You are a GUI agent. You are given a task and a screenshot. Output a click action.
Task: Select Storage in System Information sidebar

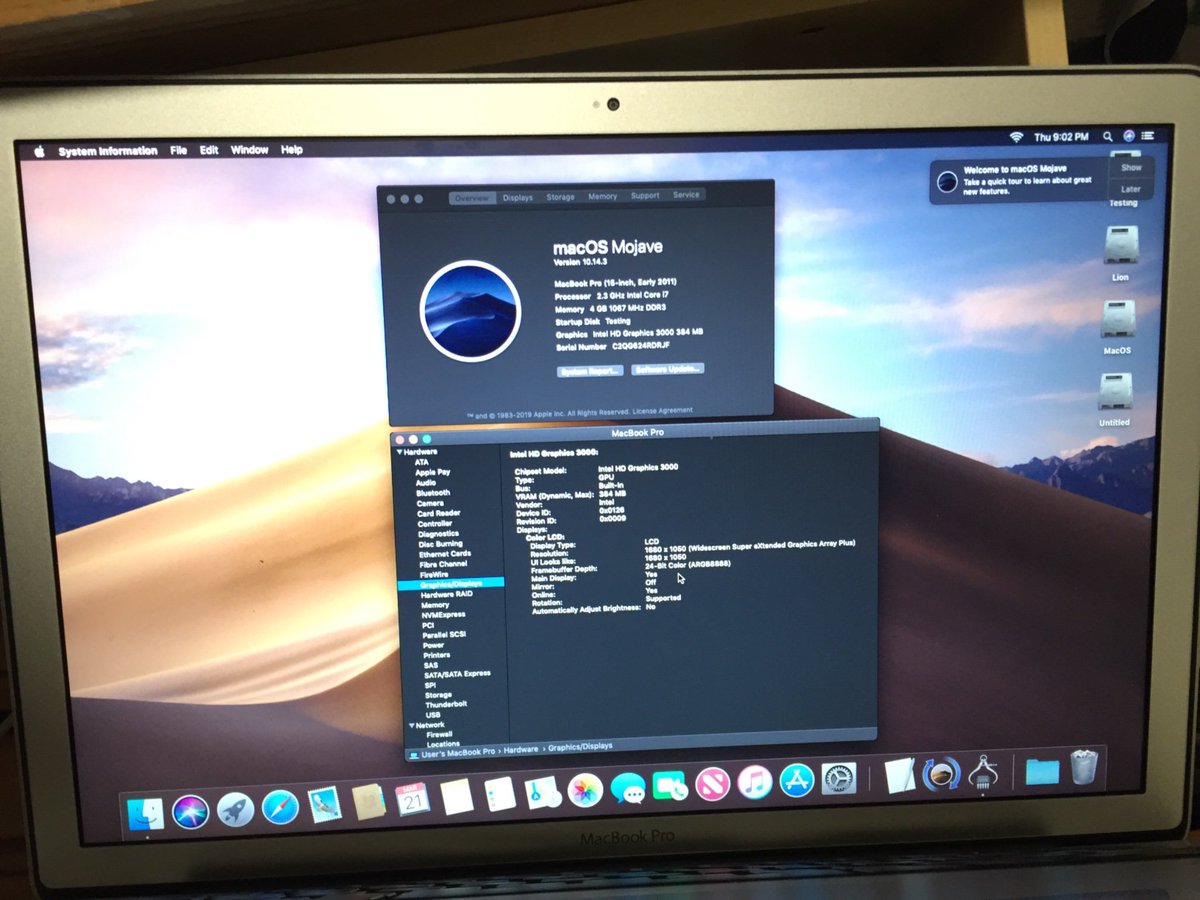coord(438,695)
